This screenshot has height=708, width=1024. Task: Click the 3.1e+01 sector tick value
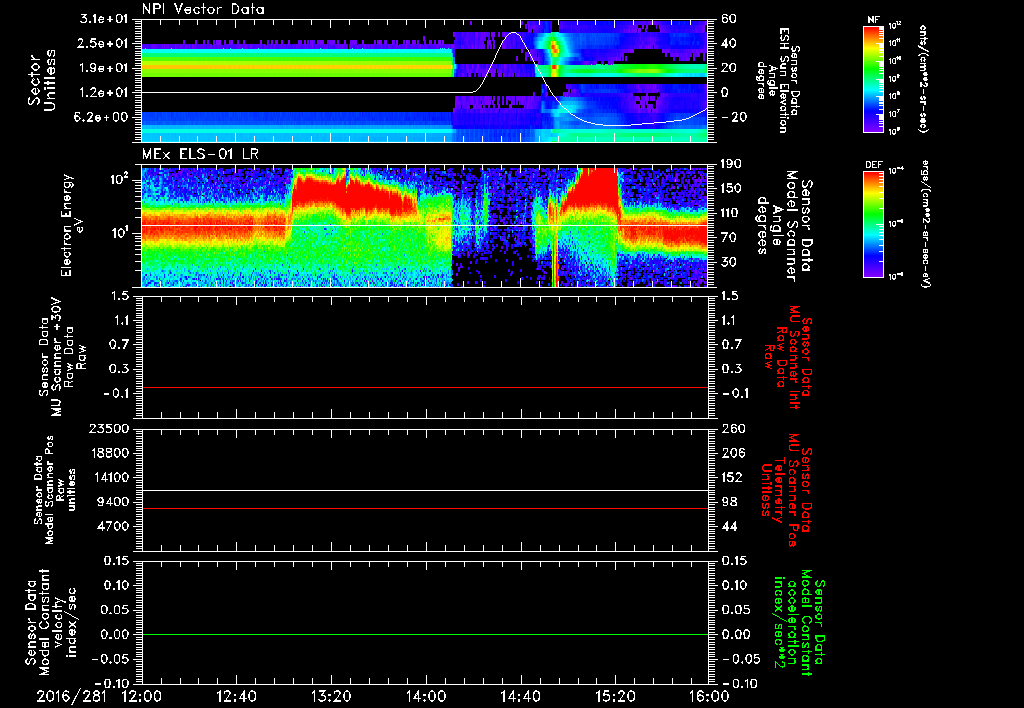click(x=104, y=19)
